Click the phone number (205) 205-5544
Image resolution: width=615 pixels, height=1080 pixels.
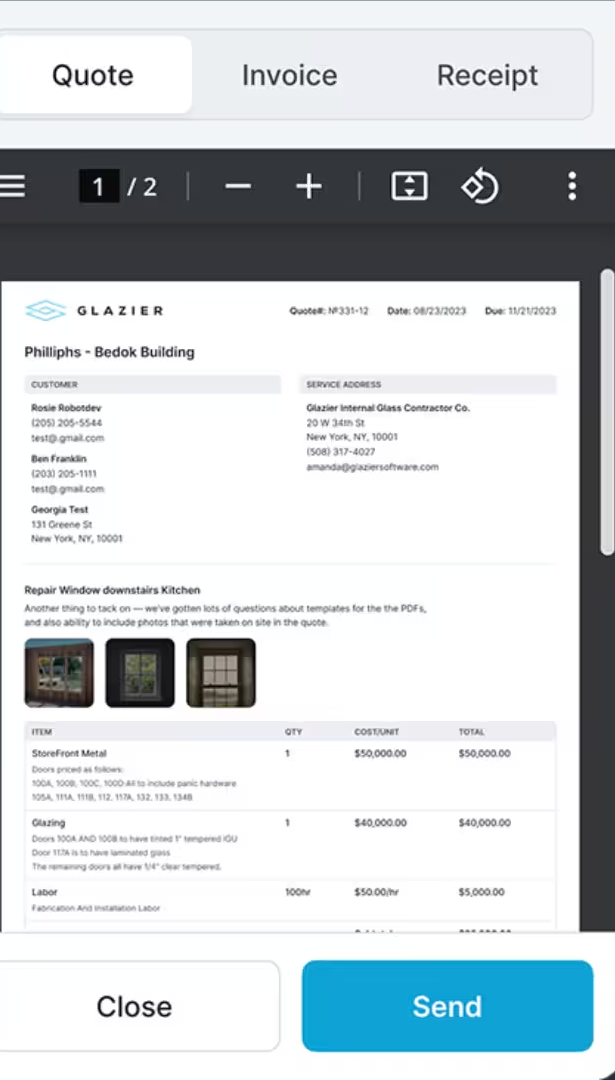[x=66, y=423]
